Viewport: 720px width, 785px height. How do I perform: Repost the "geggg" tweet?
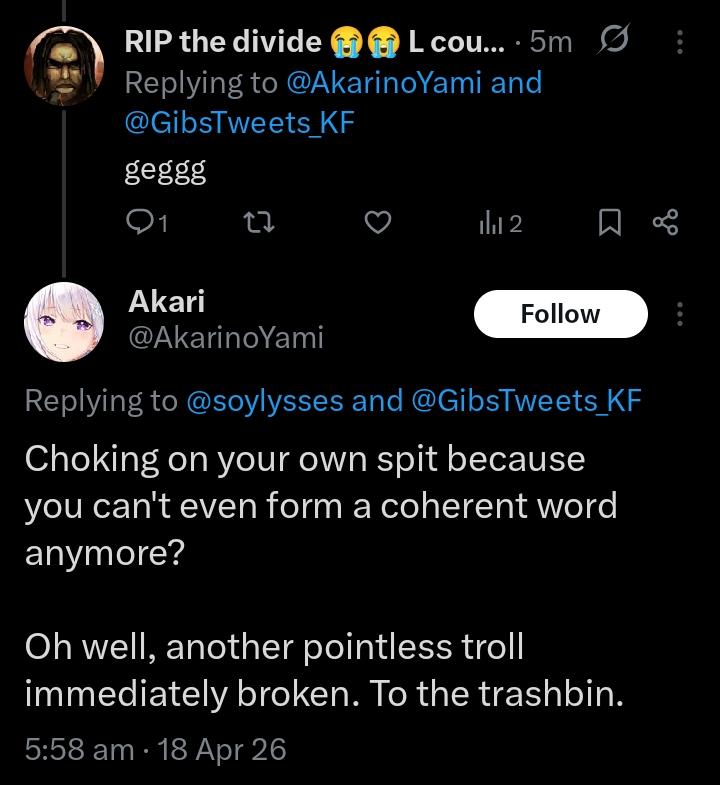[260, 224]
